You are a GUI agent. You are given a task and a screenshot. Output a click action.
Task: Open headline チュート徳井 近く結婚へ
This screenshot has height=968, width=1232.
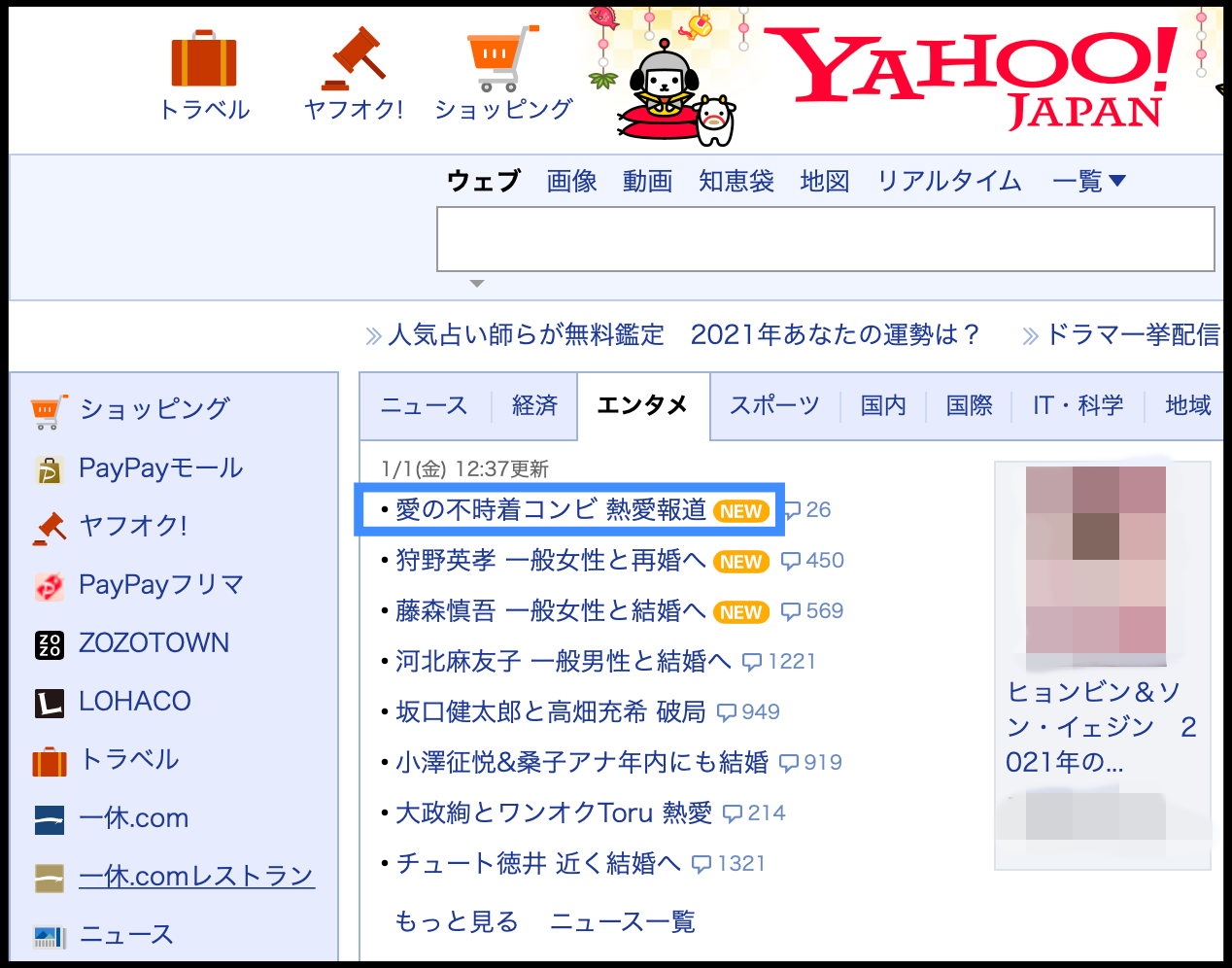(x=538, y=864)
